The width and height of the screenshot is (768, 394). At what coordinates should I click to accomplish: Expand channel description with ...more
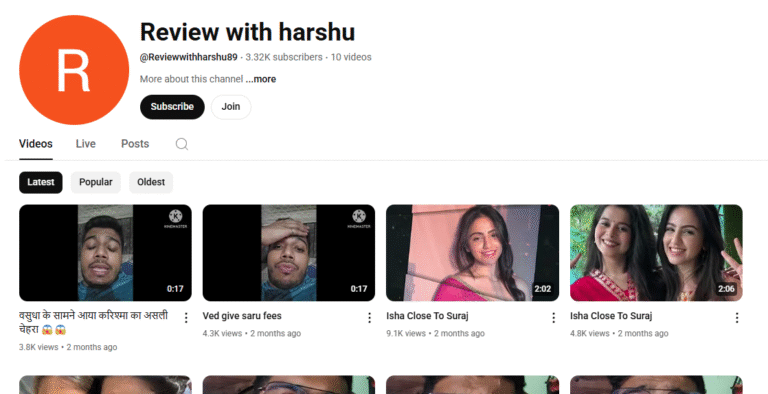[x=261, y=79]
